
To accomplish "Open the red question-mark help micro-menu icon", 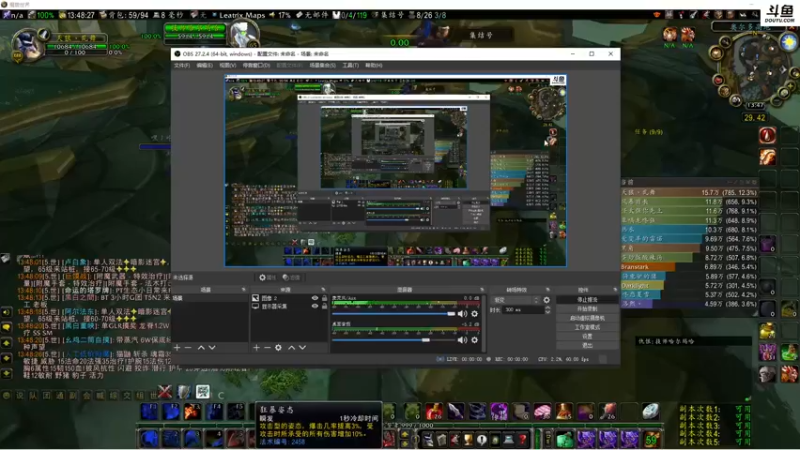I will (522, 439).
